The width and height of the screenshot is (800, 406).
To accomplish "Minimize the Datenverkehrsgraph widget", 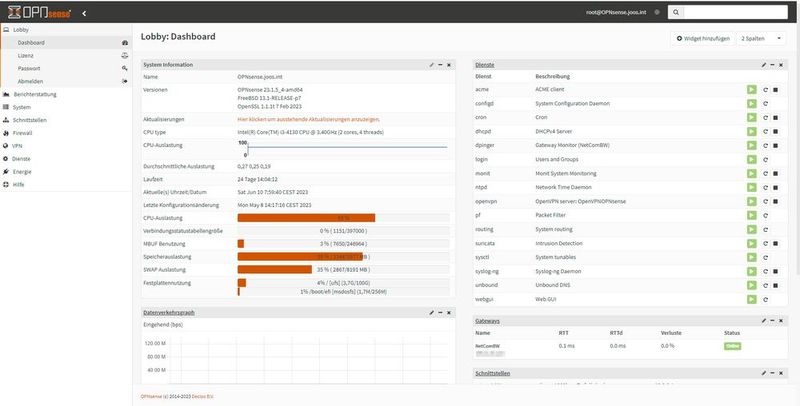I will coord(440,312).
